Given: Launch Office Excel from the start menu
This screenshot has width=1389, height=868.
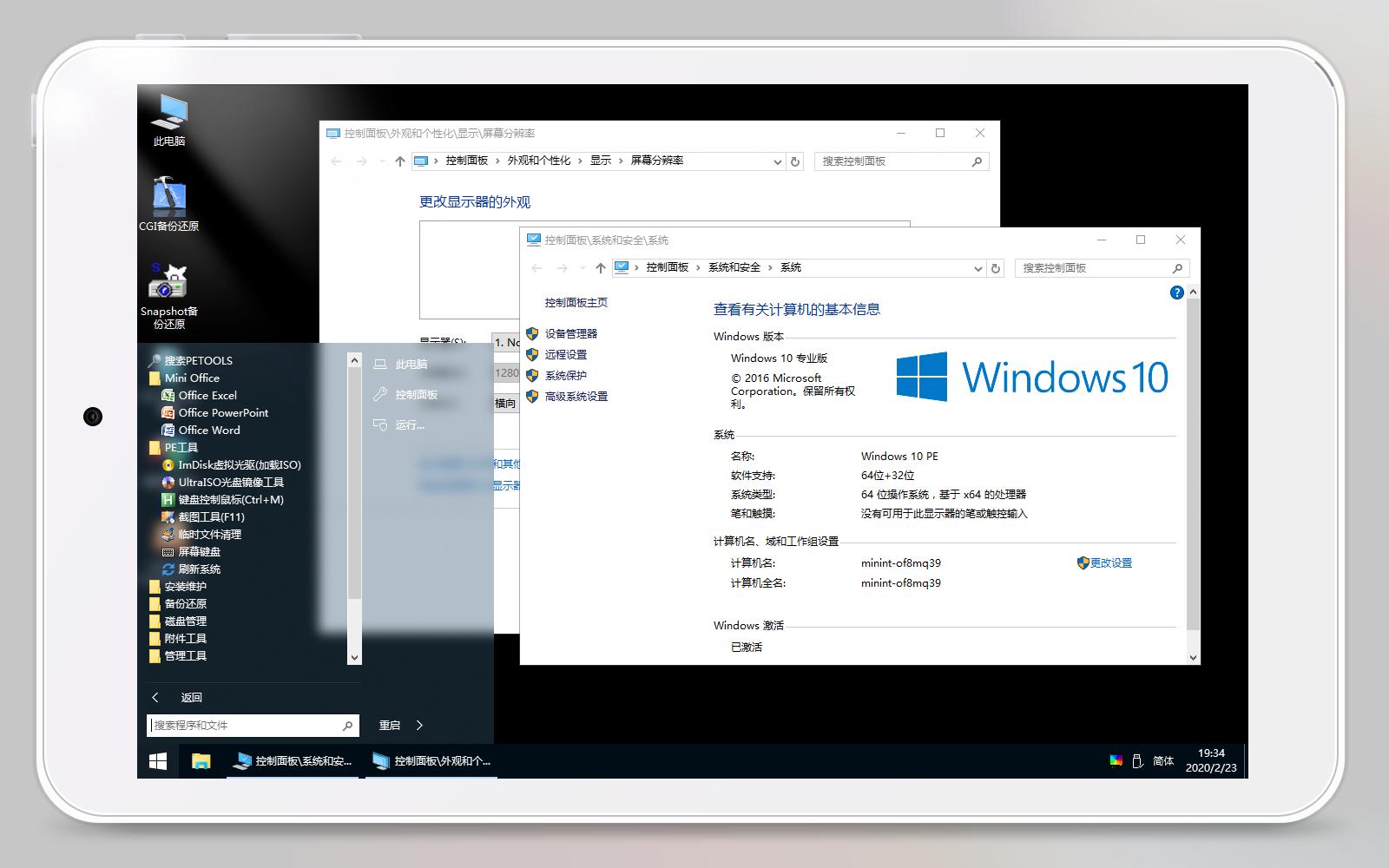Looking at the screenshot, I should click(207, 395).
